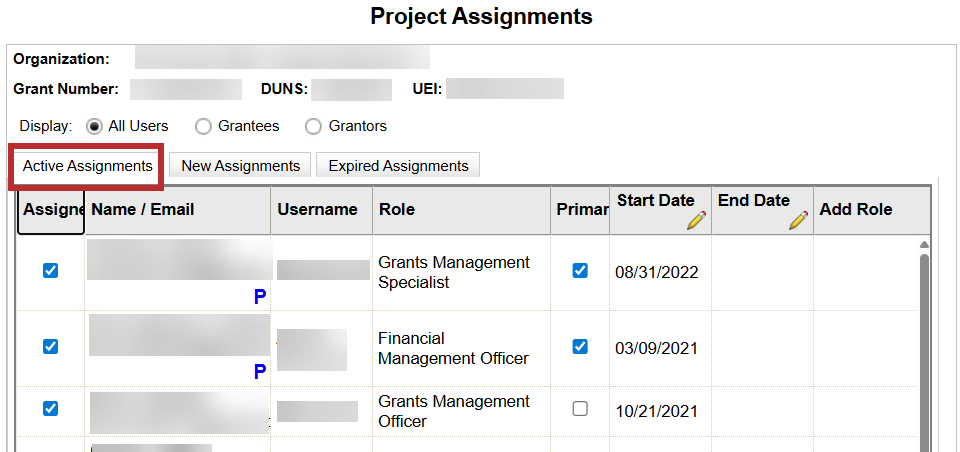
Task: Open the Active Assignments tab
Action: 87,166
